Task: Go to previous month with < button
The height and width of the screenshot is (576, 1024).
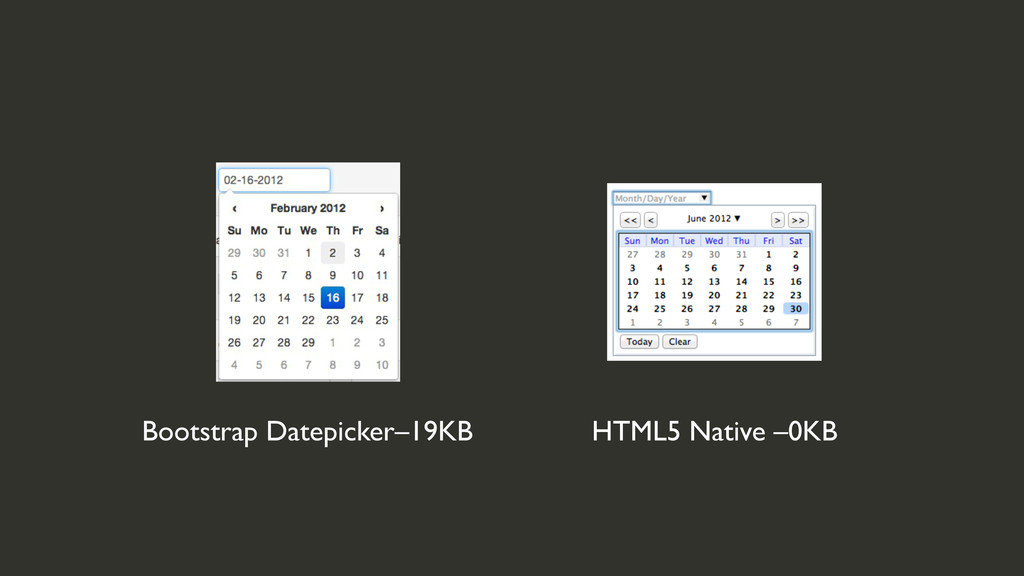Action: 650,220
